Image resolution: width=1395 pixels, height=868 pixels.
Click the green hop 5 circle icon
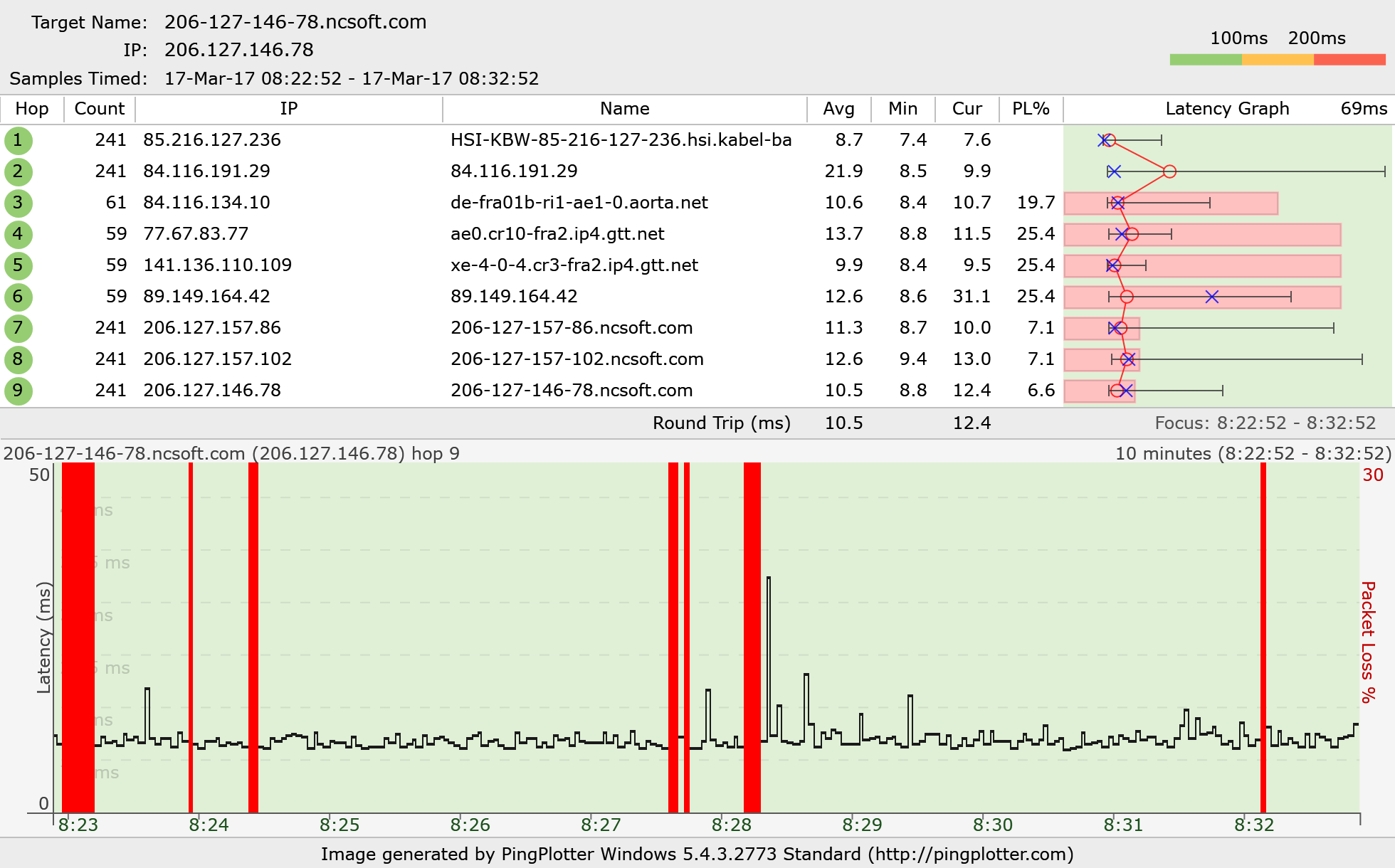18,265
